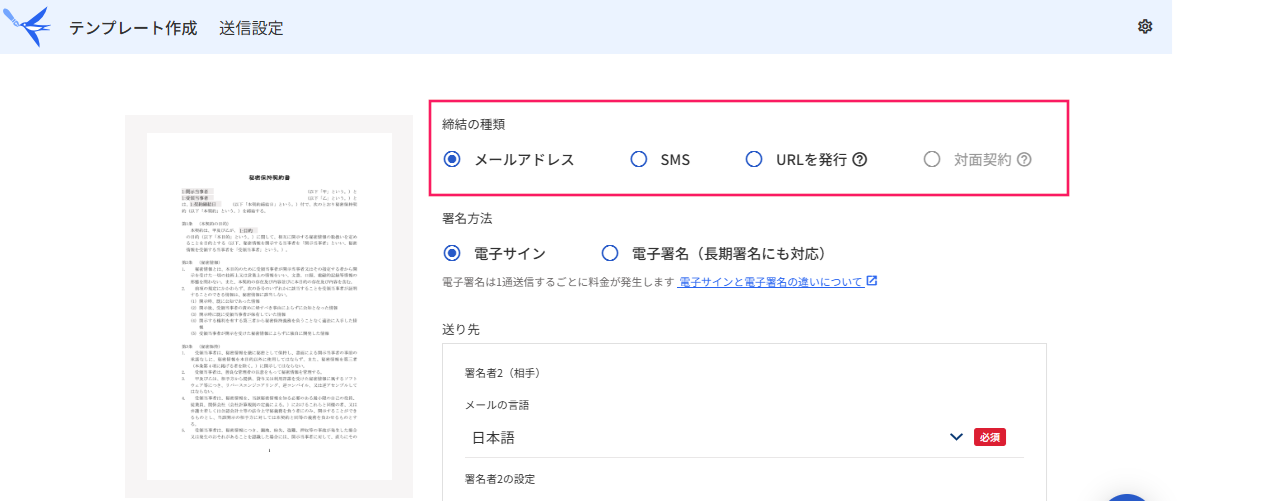This screenshot has width=1285, height=501.
Task: Choose 電子署名（長期署名にも対応） method
Action: (611, 253)
